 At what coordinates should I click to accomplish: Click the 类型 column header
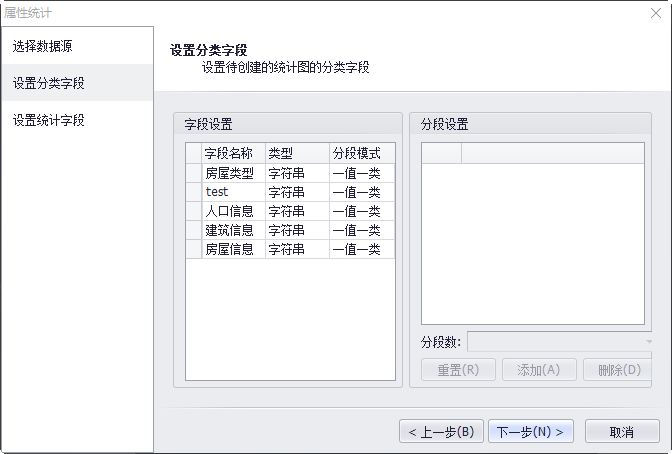pos(297,154)
